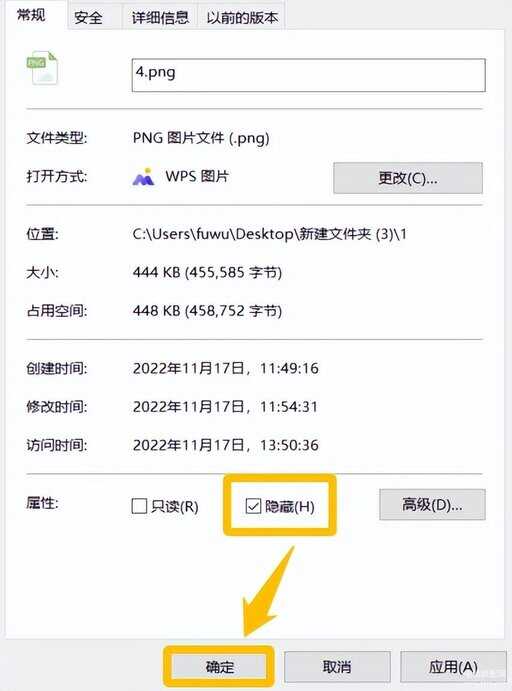This screenshot has height=691, width=512.
Task: Click the 位置 file path text
Action: click(x=269, y=234)
